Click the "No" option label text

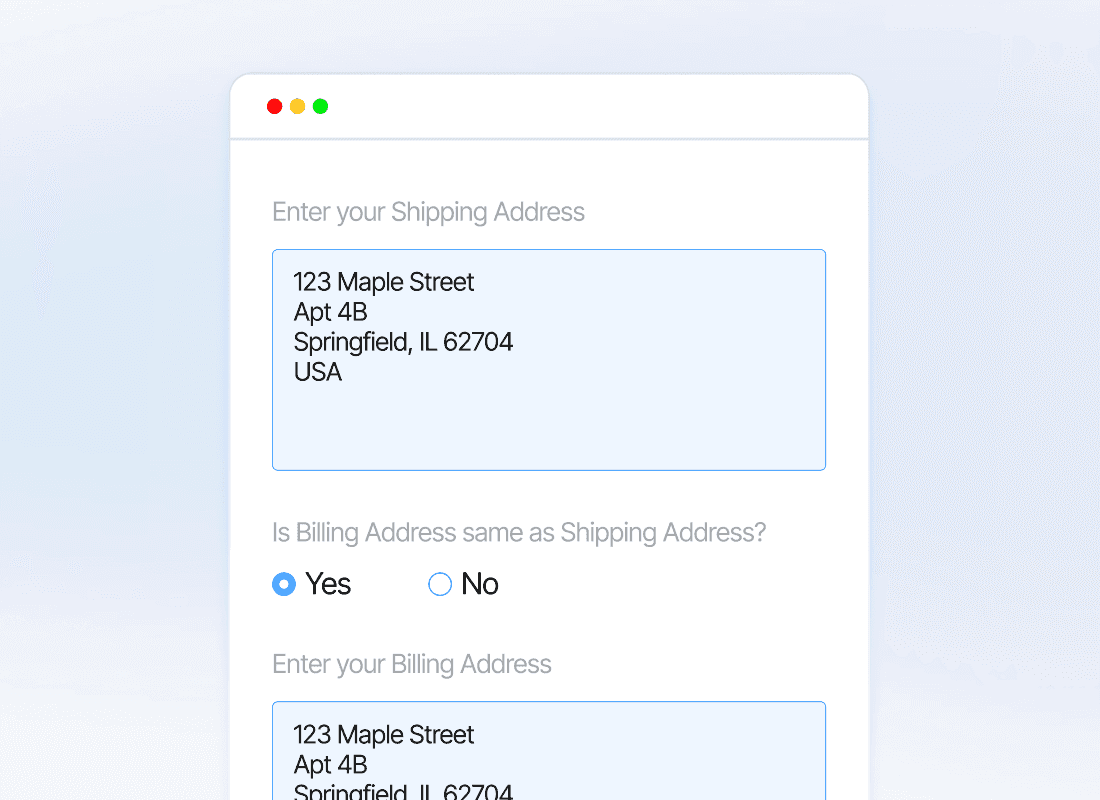coord(480,584)
